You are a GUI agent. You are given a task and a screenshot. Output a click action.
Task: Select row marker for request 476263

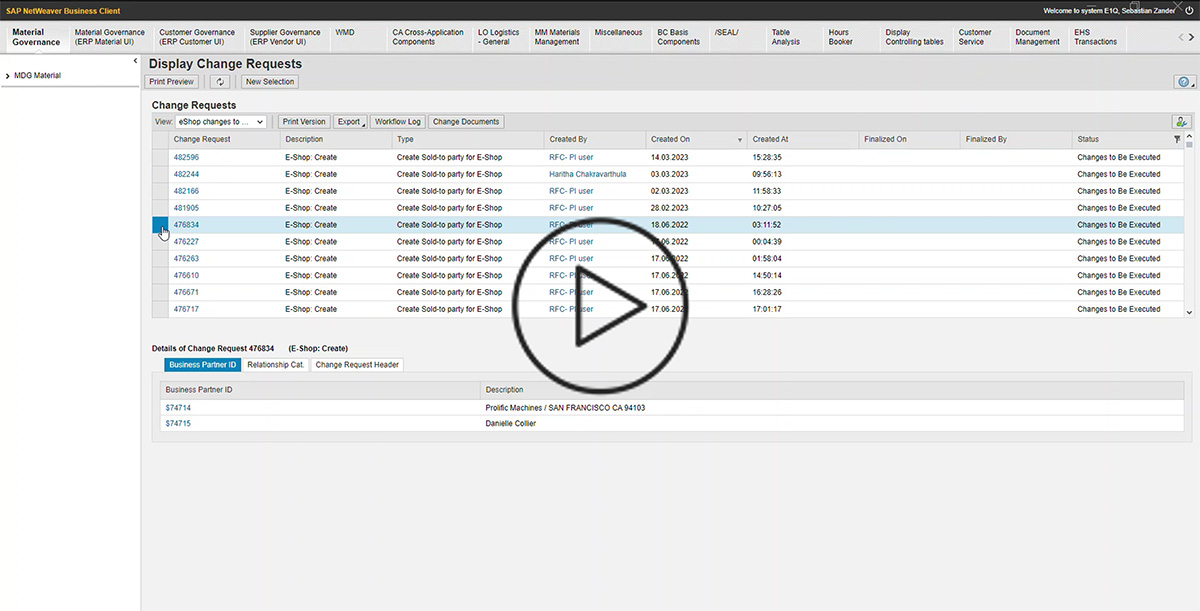coord(160,259)
